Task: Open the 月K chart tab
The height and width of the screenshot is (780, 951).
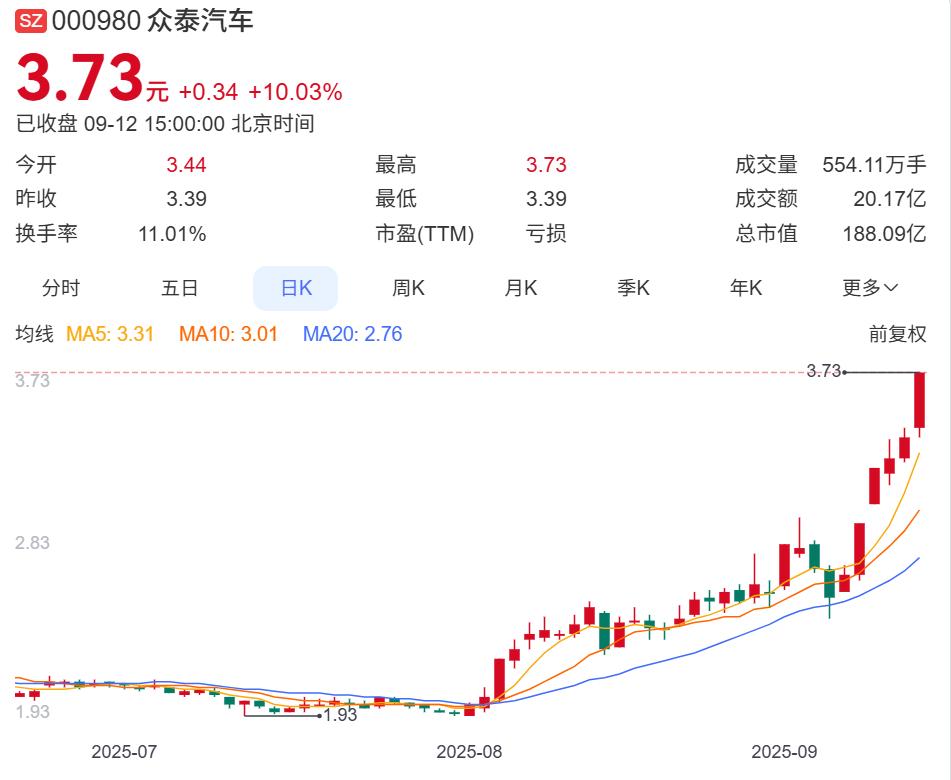Action: [520, 289]
